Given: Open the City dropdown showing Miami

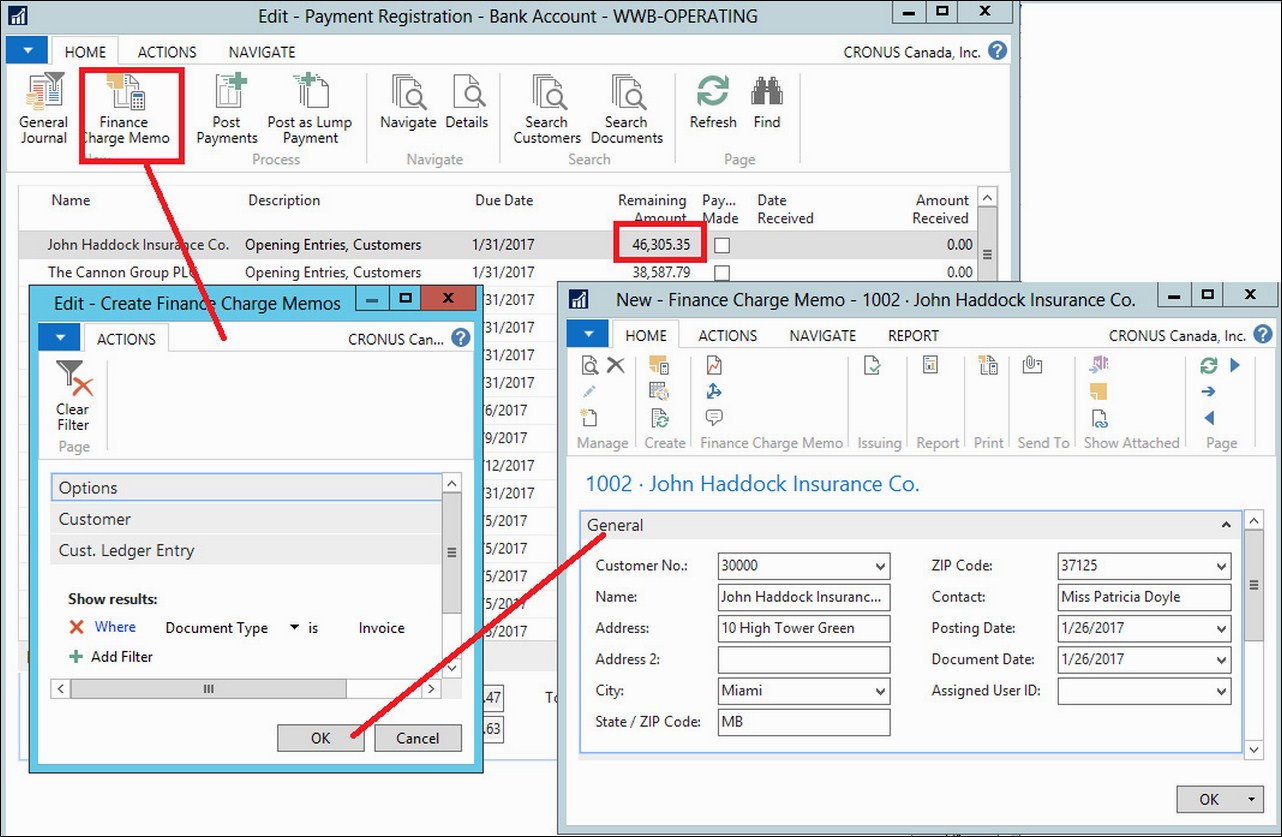Looking at the screenshot, I should [880, 691].
